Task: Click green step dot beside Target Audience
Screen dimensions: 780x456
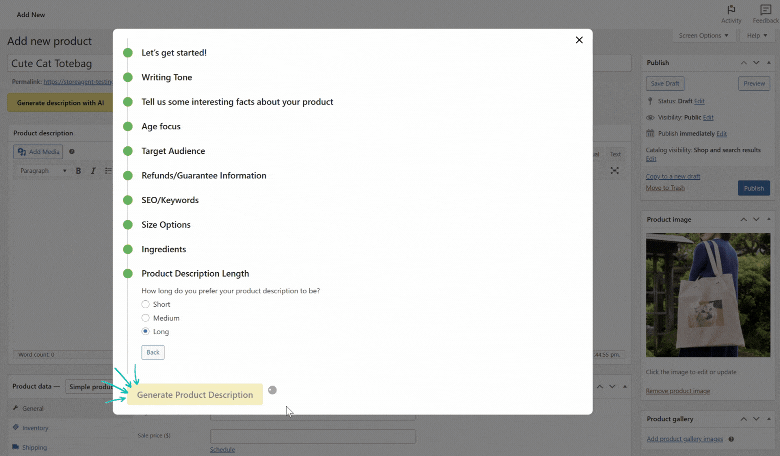Action: 128,151
